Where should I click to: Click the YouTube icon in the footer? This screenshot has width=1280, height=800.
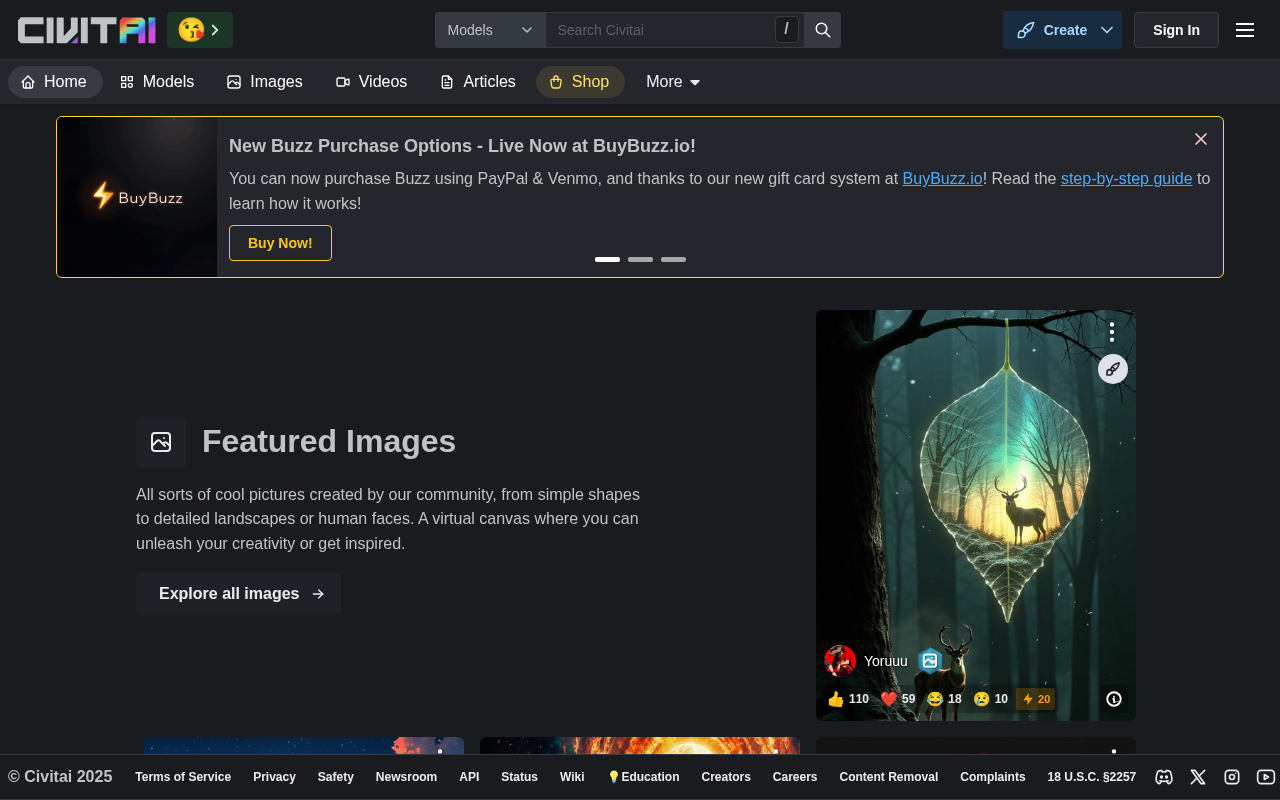(1264, 777)
